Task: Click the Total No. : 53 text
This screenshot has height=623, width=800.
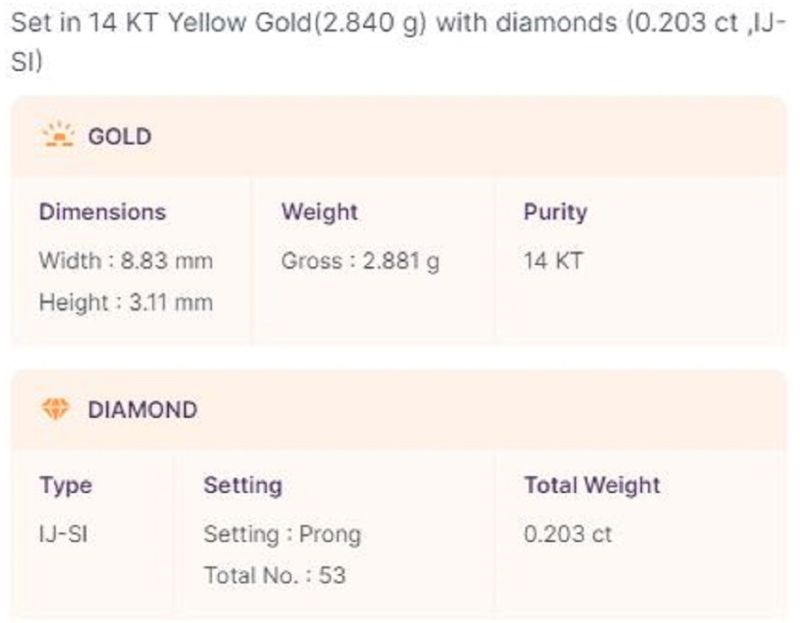Action: coord(275,576)
